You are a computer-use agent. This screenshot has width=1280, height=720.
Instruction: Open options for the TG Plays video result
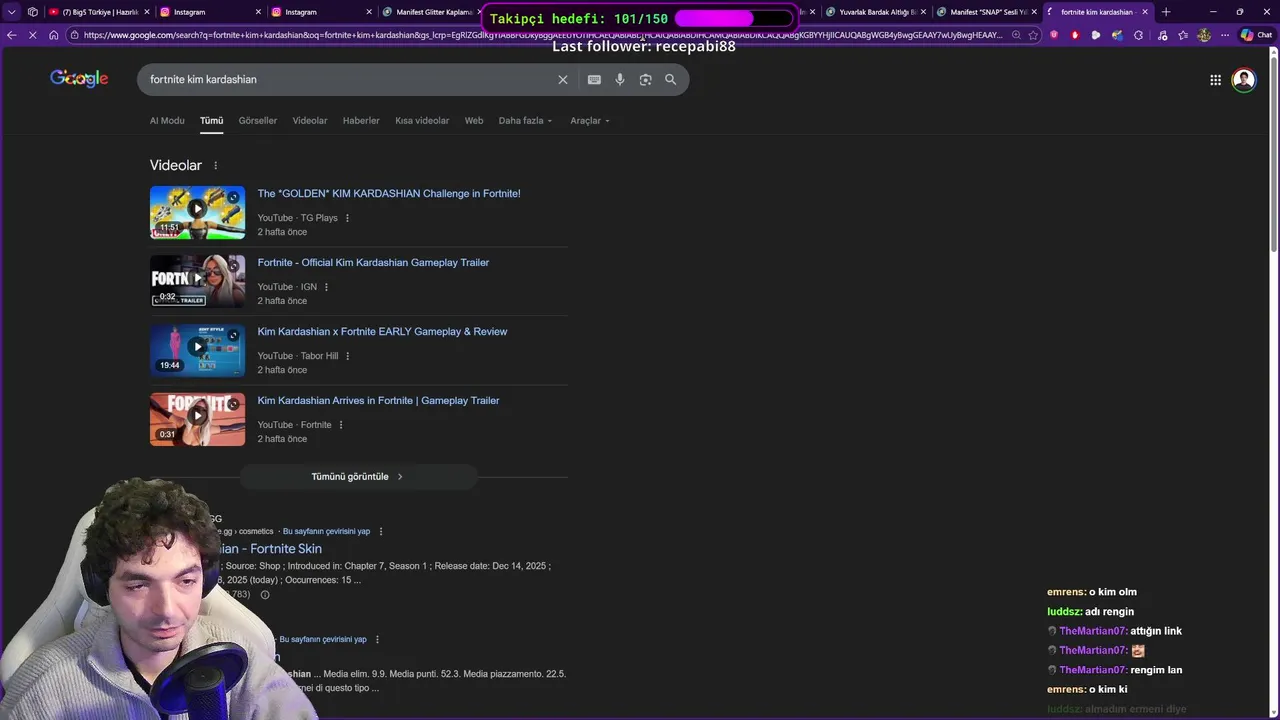tap(348, 218)
